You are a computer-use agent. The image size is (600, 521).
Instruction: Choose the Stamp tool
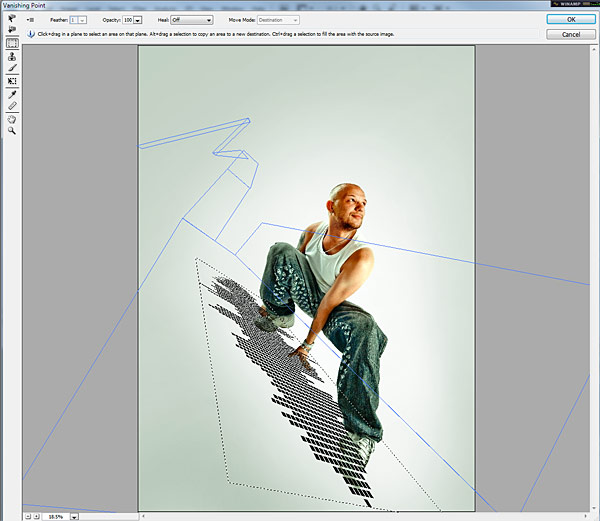(12, 57)
